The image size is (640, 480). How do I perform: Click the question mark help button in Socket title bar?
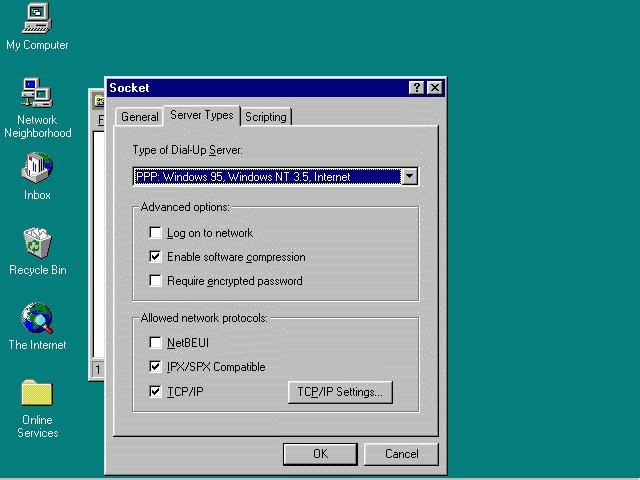pos(416,88)
